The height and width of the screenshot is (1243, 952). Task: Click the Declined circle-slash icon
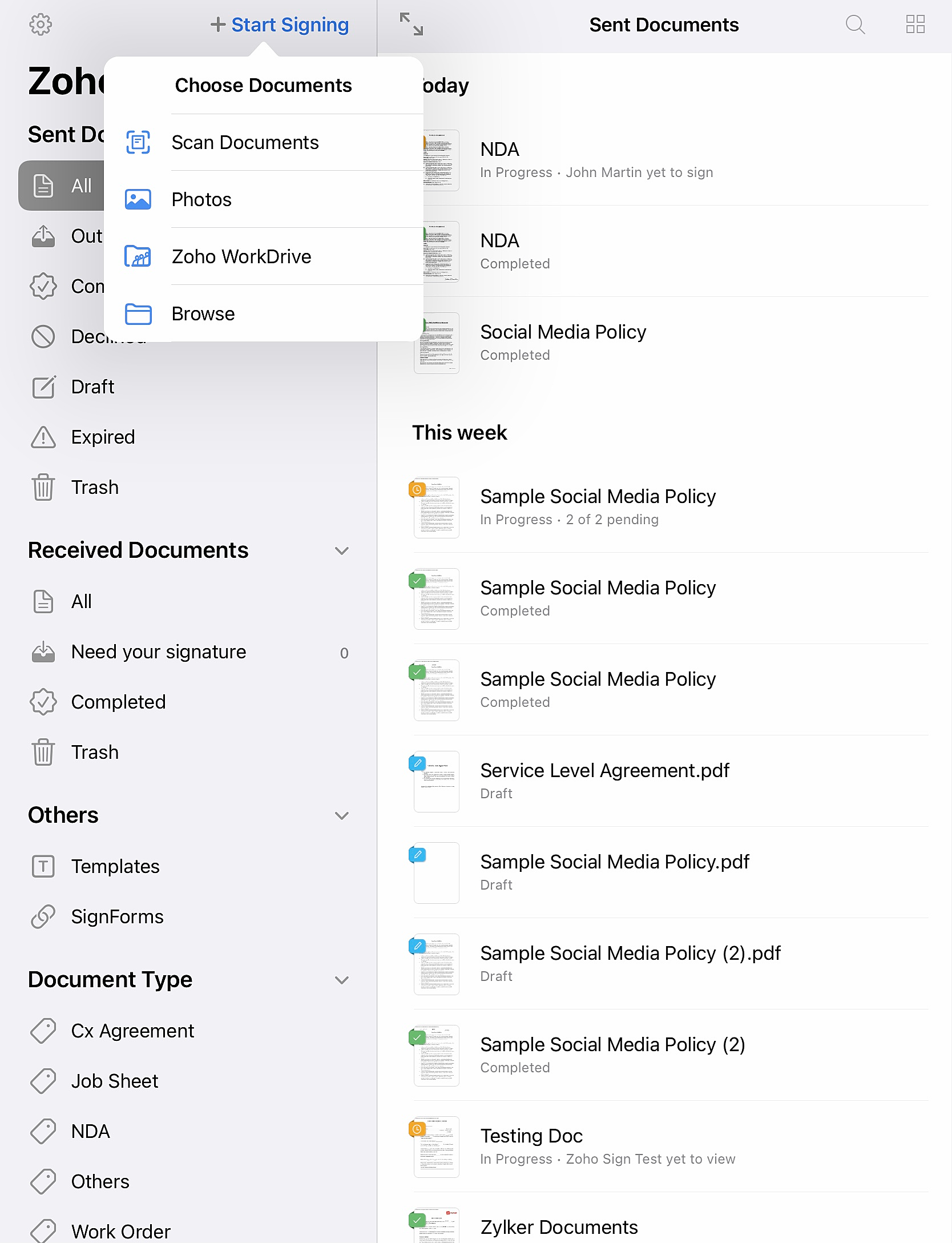(43, 336)
